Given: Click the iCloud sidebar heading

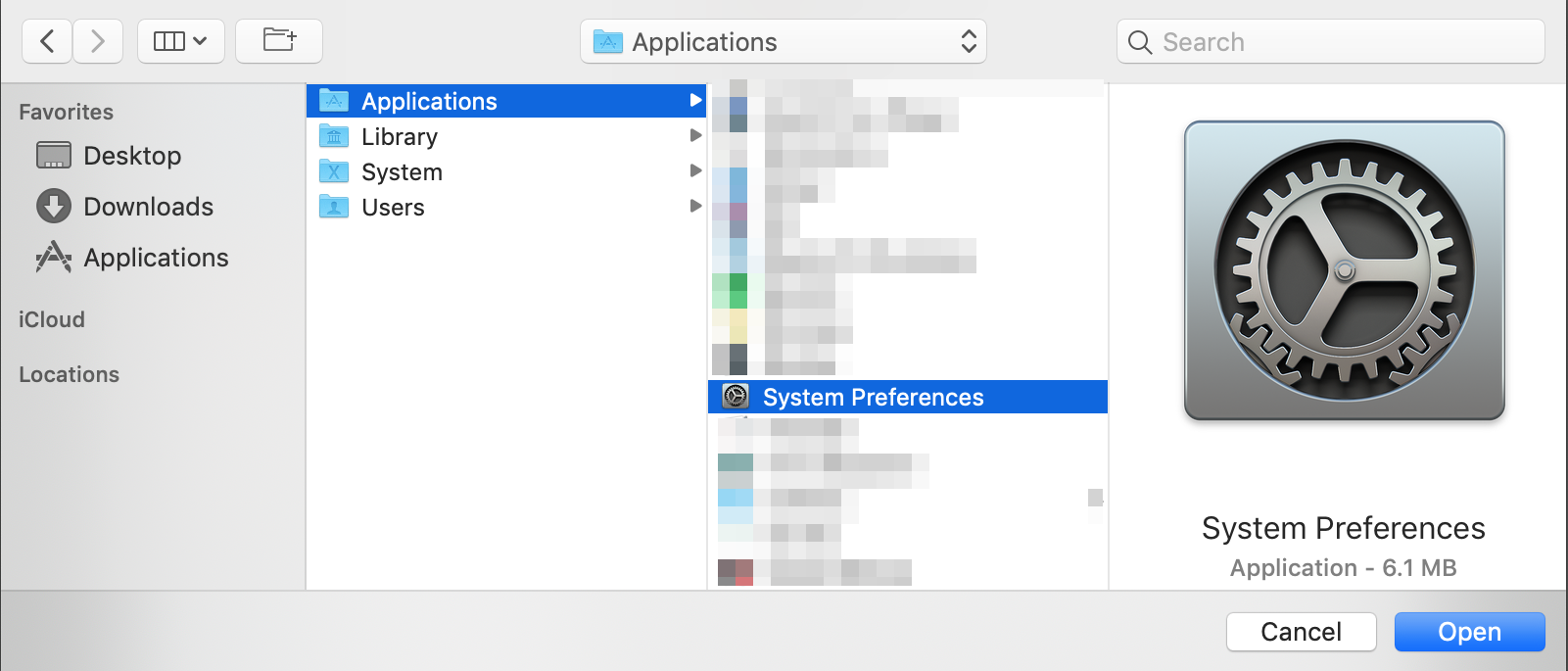Looking at the screenshot, I should pyautogui.click(x=52, y=319).
